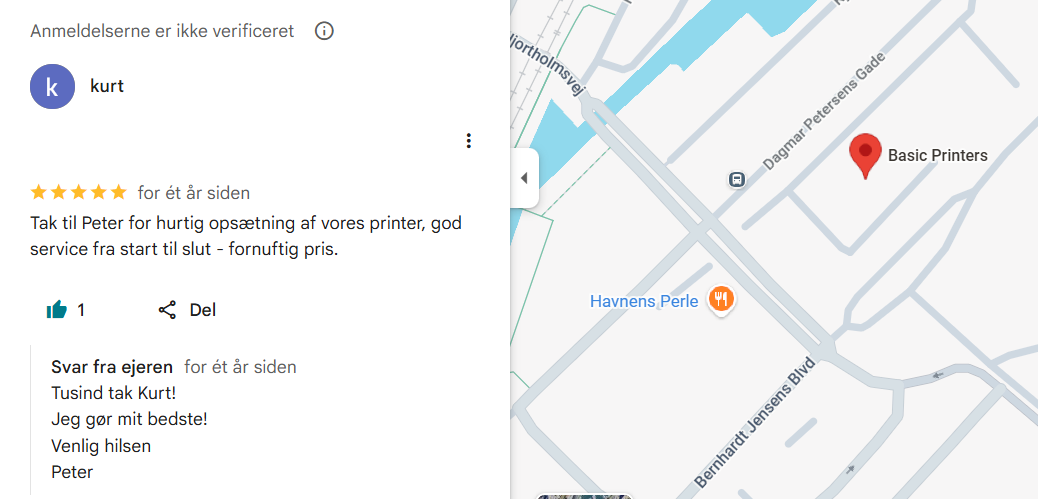
Task: Open kurt's round profile avatar
Action: pyautogui.click(x=52, y=87)
